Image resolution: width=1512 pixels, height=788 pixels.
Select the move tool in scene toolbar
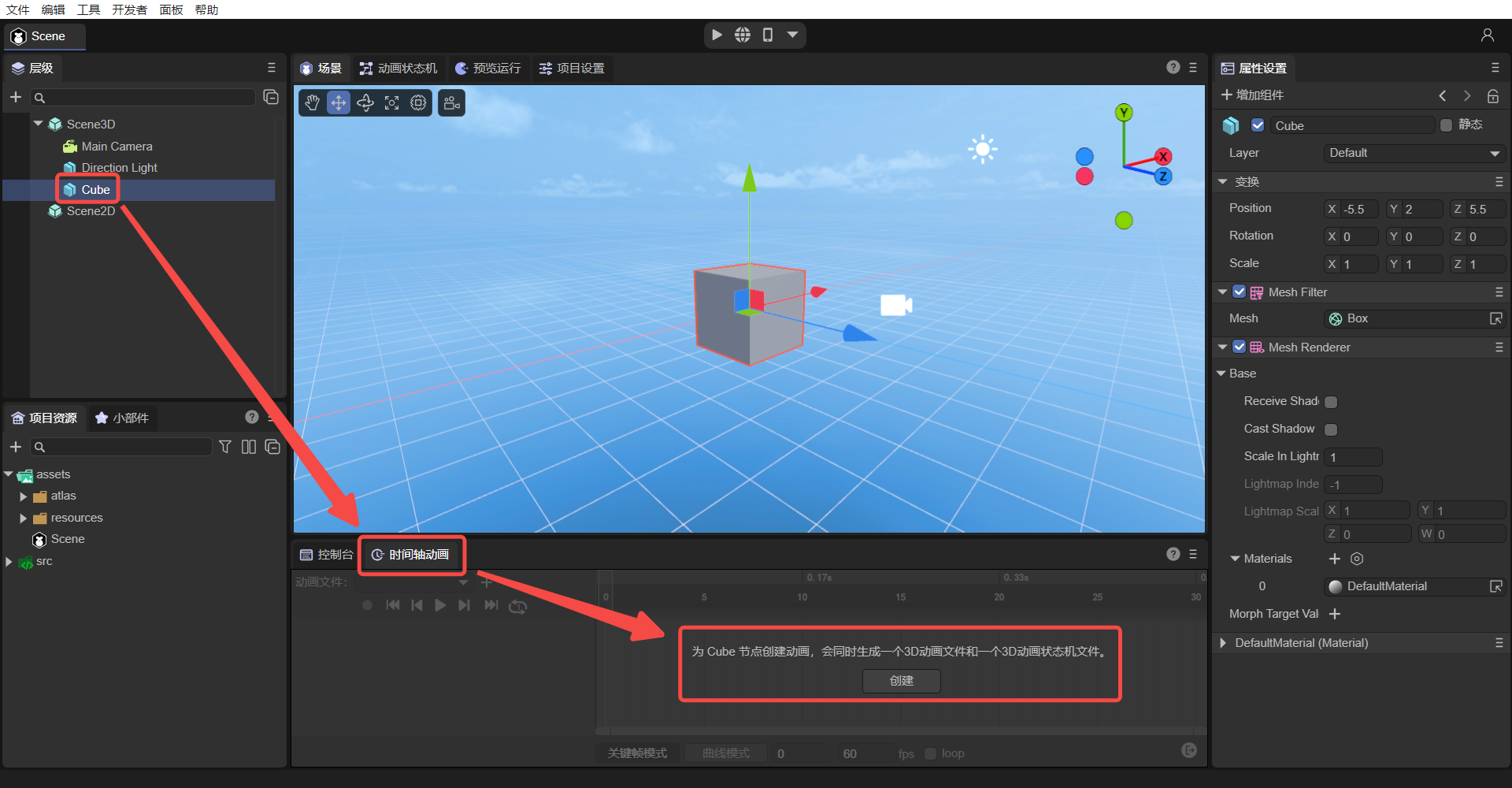tap(339, 103)
